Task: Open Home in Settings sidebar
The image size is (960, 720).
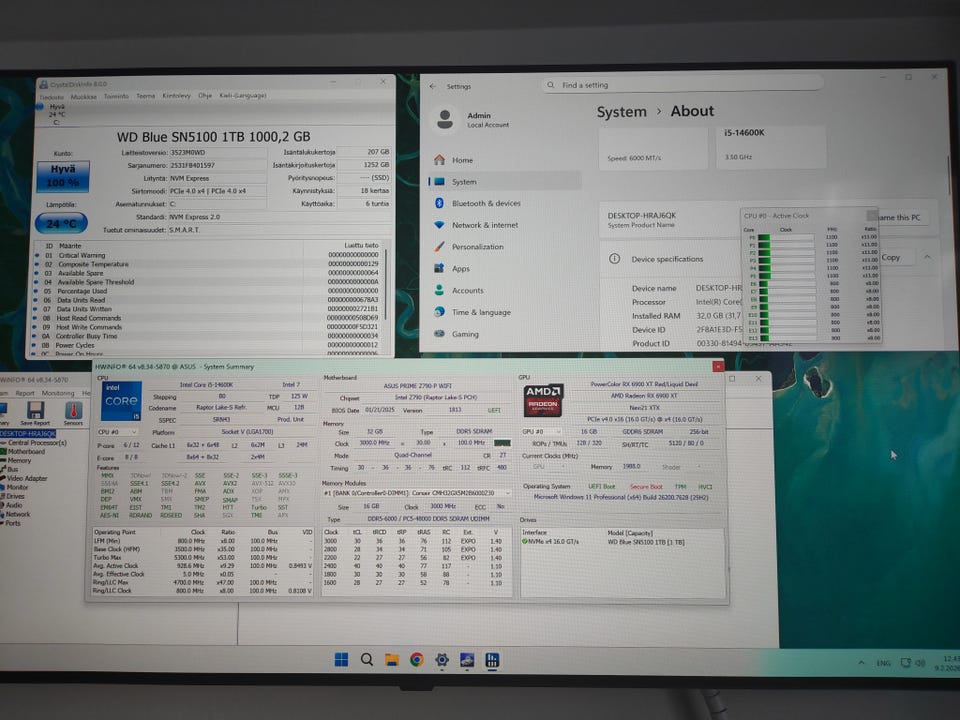Action: [x=461, y=160]
